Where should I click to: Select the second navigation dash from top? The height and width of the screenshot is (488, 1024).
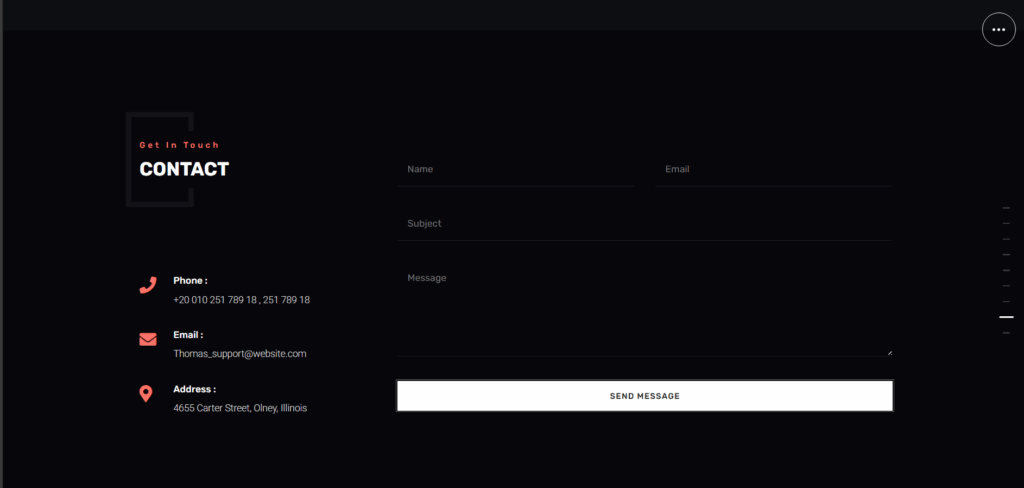1006,223
